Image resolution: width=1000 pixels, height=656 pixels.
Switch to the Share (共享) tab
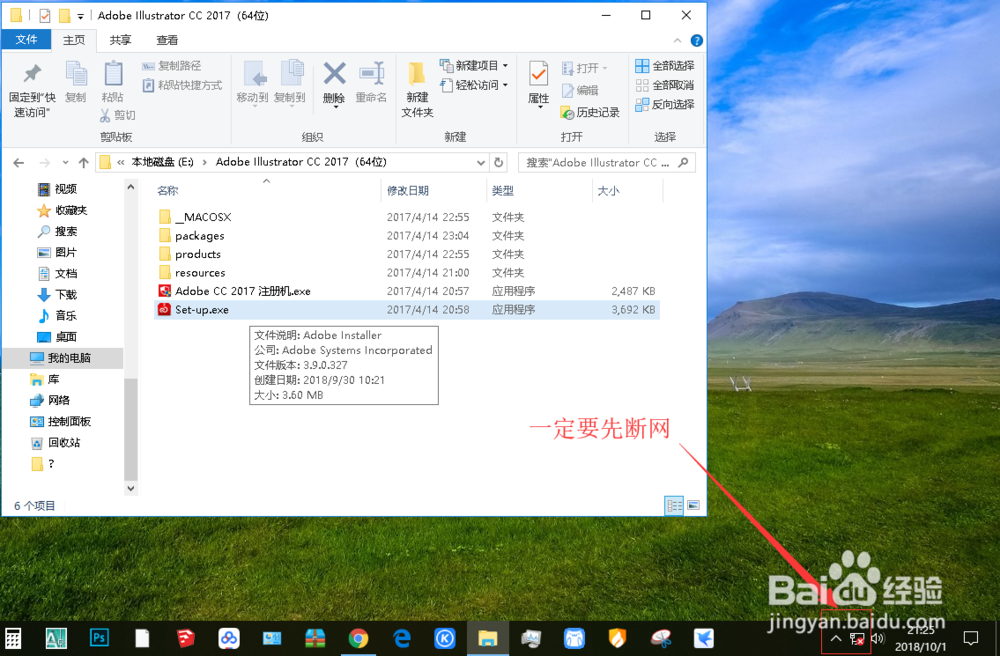pyautogui.click(x=121, y=40)
